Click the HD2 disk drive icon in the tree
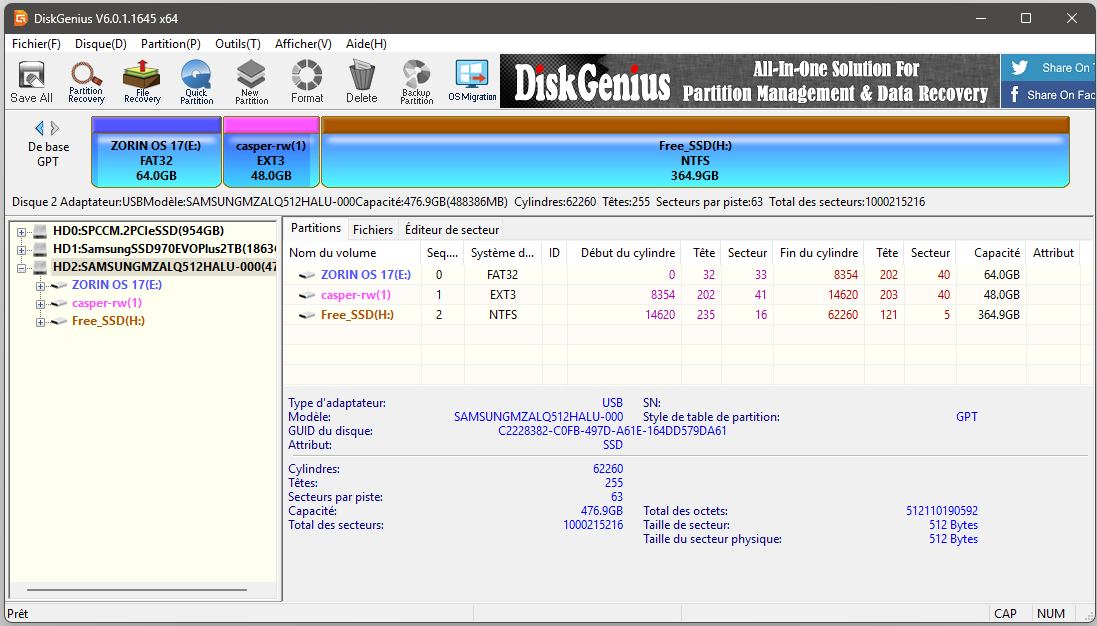 41,267
